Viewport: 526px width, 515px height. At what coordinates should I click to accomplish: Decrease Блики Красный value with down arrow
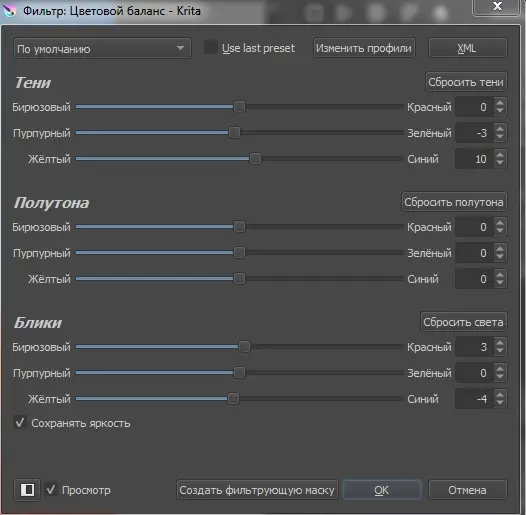(x=500, y=351)
